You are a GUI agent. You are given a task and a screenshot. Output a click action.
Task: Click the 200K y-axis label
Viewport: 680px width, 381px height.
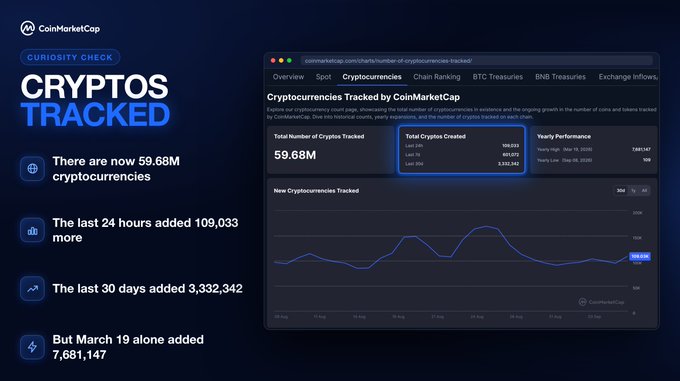click(638, 213)
